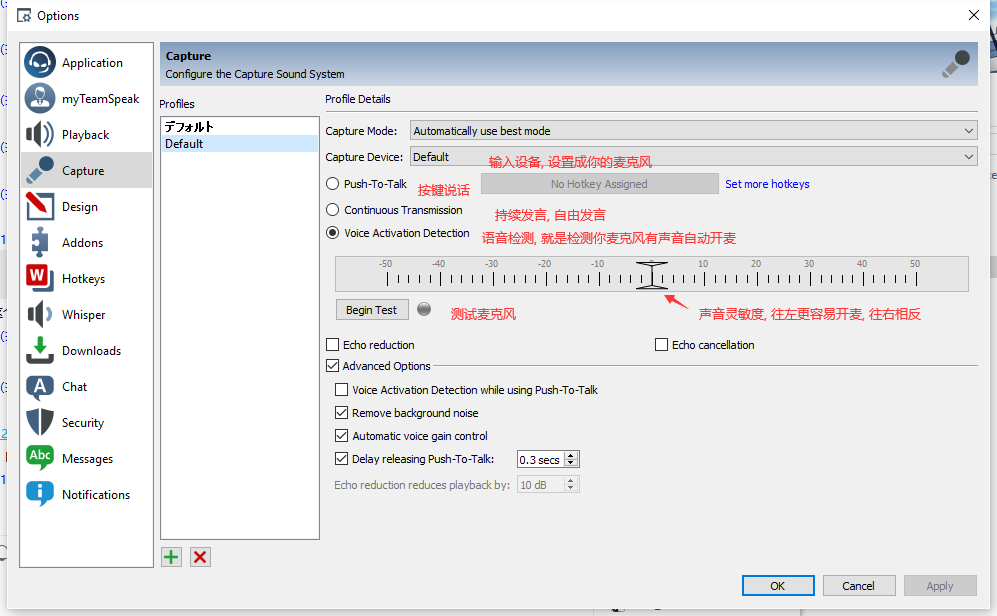The image size is (997, 616).
Task: Go to the Playback settings page
Action: 86,135
